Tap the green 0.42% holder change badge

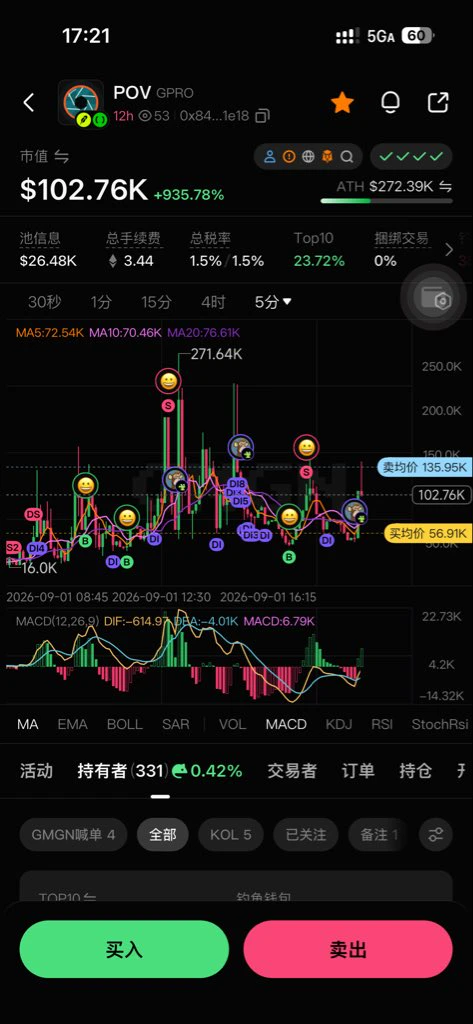tap(206, 771)
